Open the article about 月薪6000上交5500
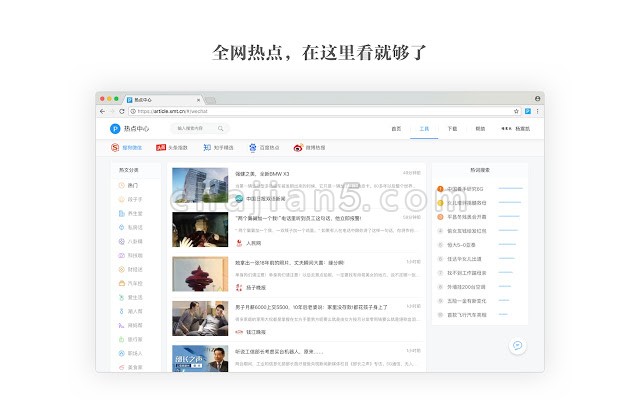Screen dimensions: 640x400 click(x=311, y=307)
